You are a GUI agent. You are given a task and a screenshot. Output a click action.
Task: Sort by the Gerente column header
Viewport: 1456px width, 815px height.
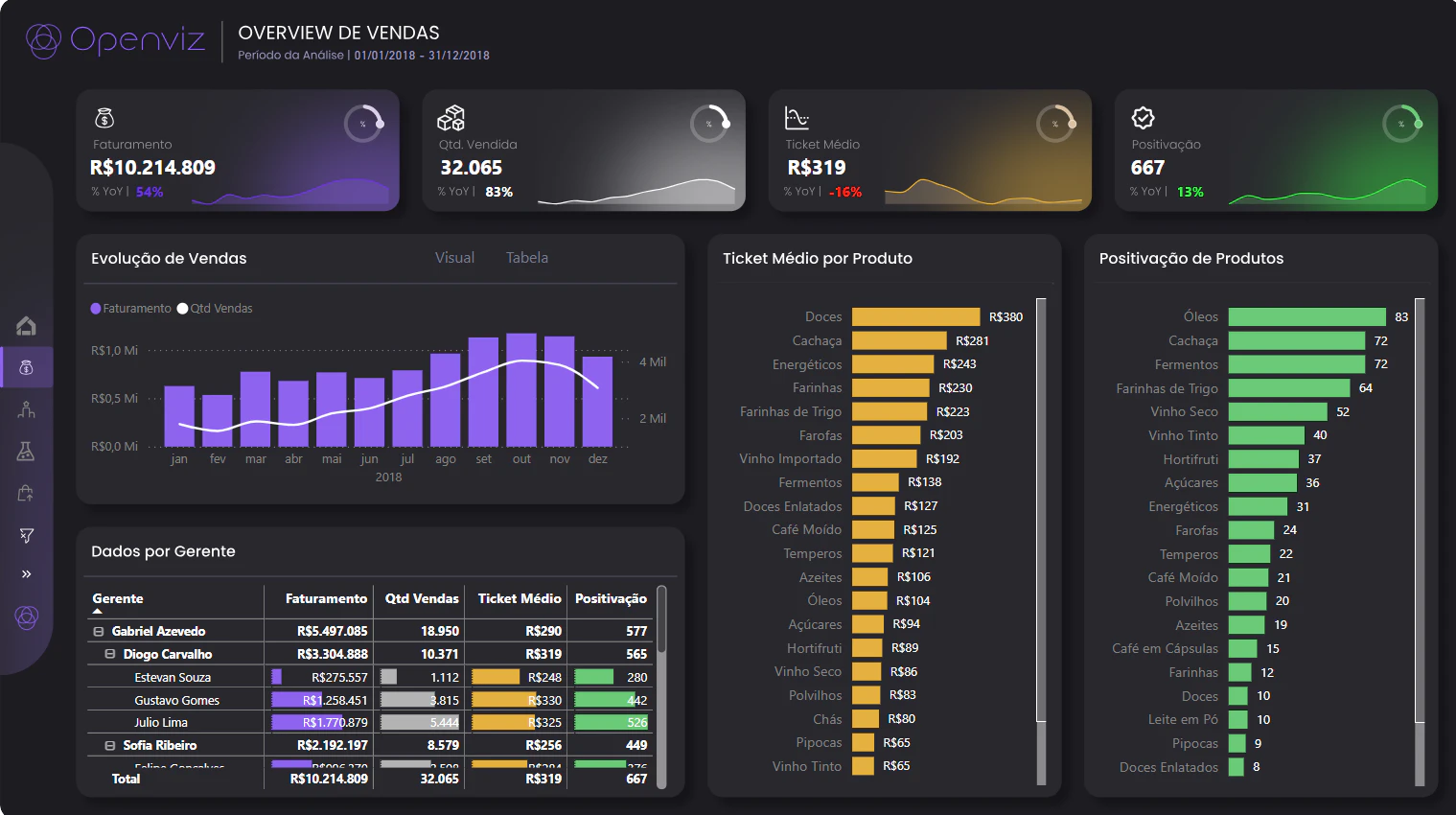coord(118,598)
